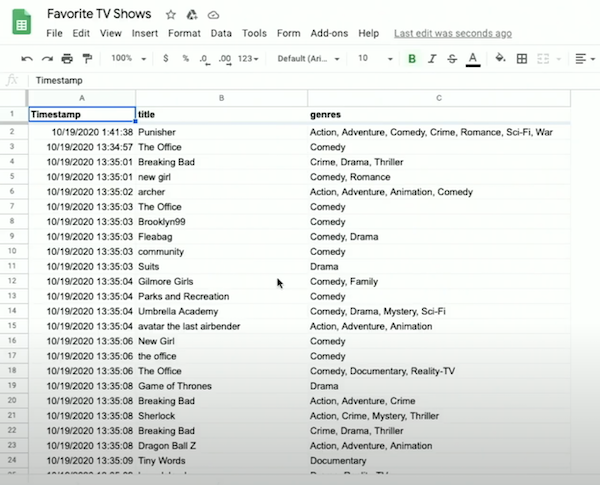Select the Tiny Words cell
Viewport: 600px width, 485px height.
tap(222, 461)
